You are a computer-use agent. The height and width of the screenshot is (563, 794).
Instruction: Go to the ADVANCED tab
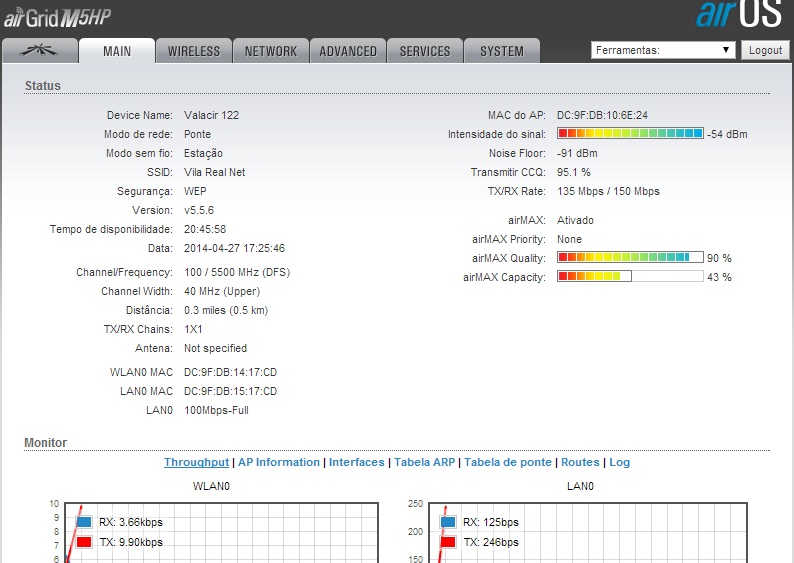348,51
